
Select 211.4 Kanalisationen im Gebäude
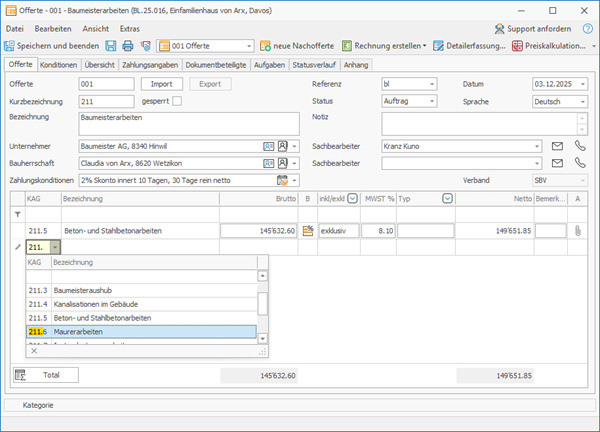click(x=141, y=304)
